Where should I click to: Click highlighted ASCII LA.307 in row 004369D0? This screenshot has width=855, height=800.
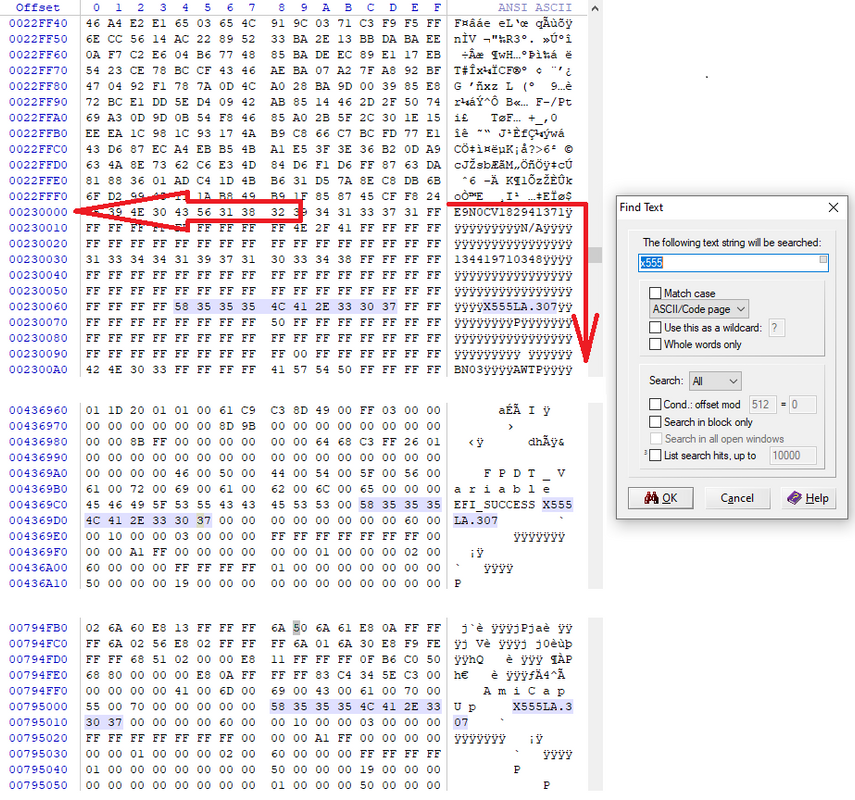(x=476, y=520)
